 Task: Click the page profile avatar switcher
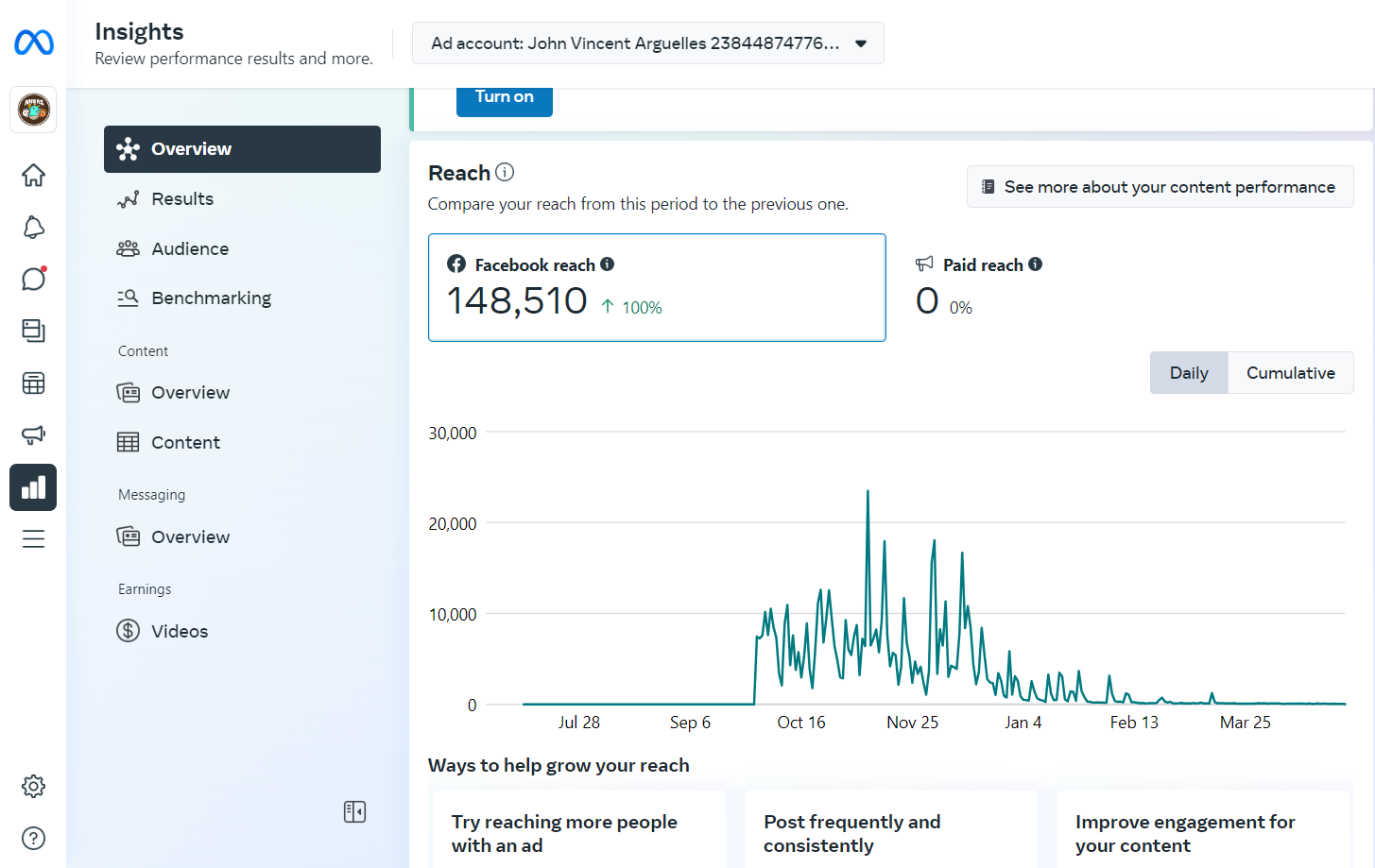(x=33, y=110)
